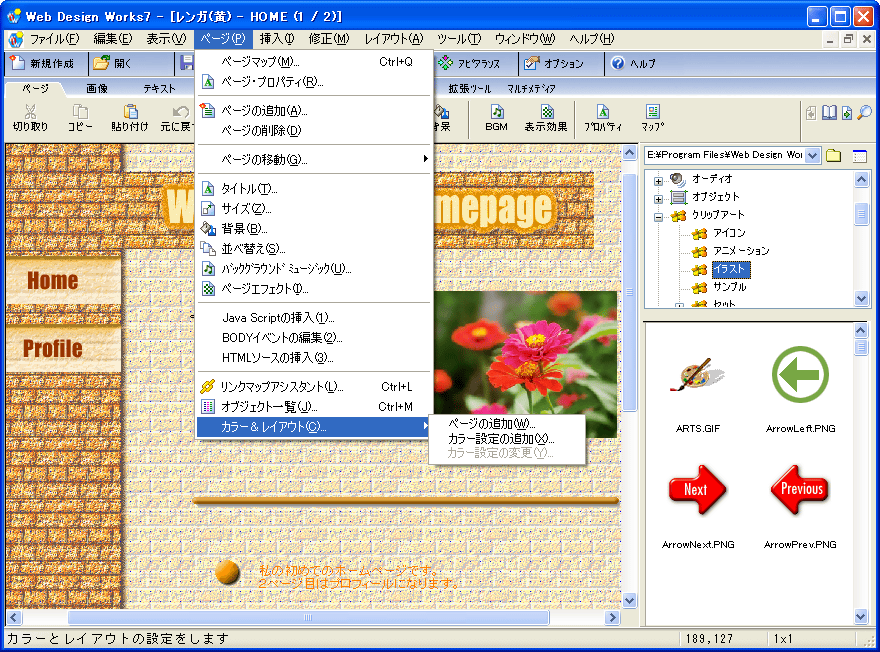This screenshot has height=652, width=880.
Task: Open the ファイル(F) menu
Action: click(x=54, y=39)
